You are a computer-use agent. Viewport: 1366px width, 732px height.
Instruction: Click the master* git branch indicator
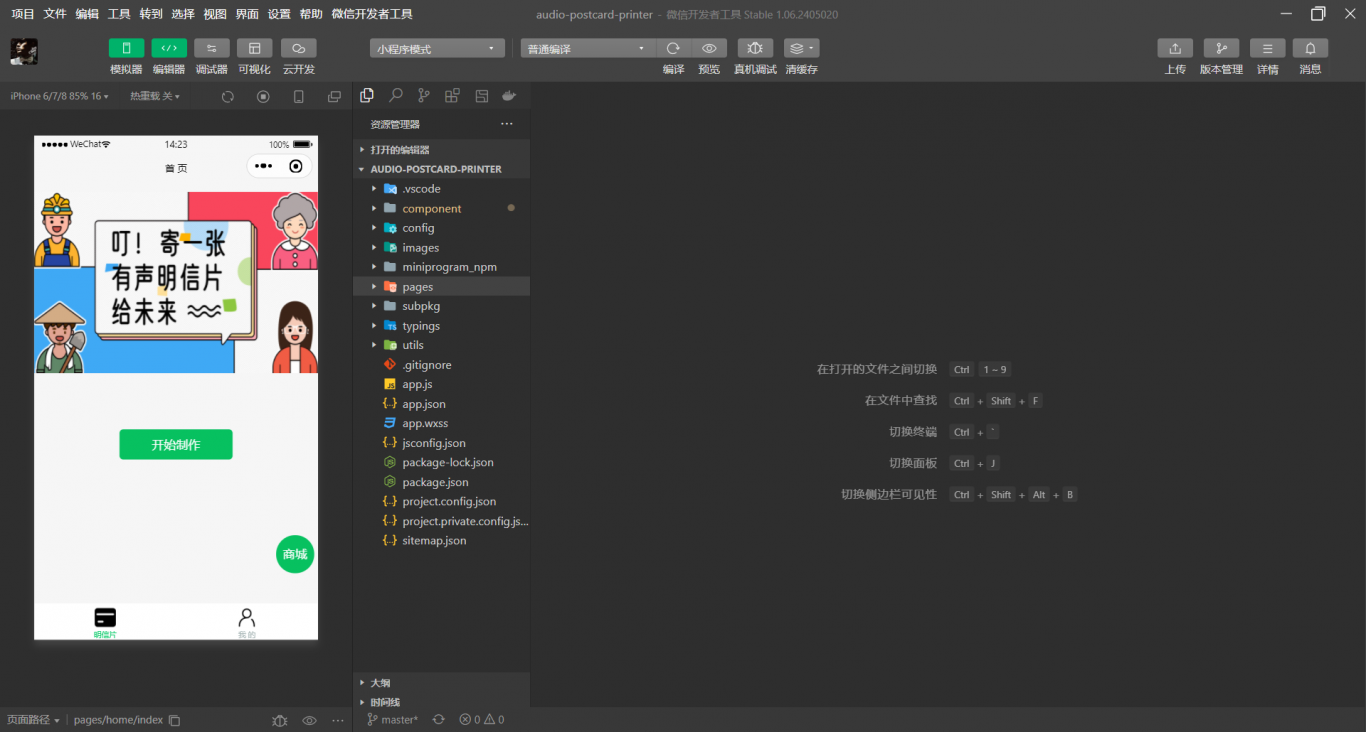392,719
